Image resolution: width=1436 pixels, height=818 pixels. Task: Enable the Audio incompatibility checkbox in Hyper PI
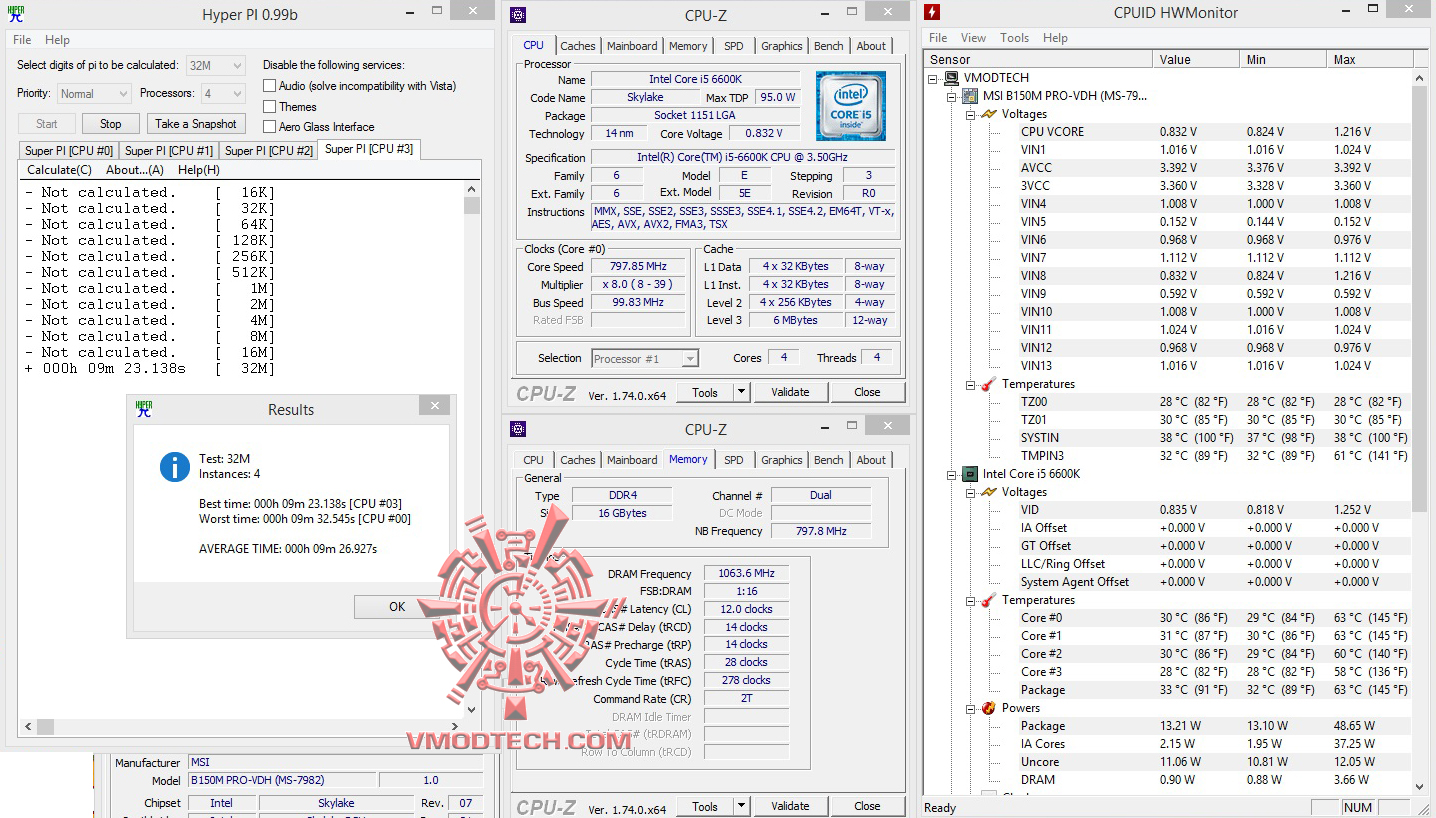pos(268,86)
